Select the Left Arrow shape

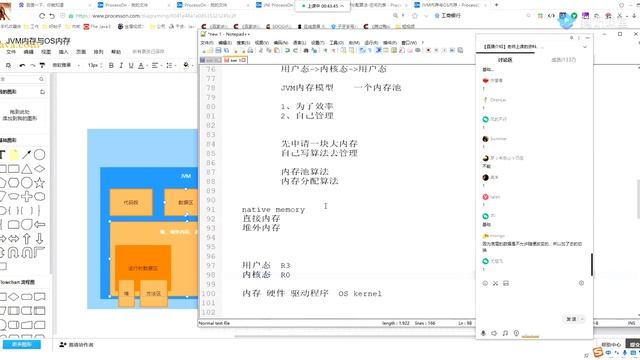tap(40, 224)
